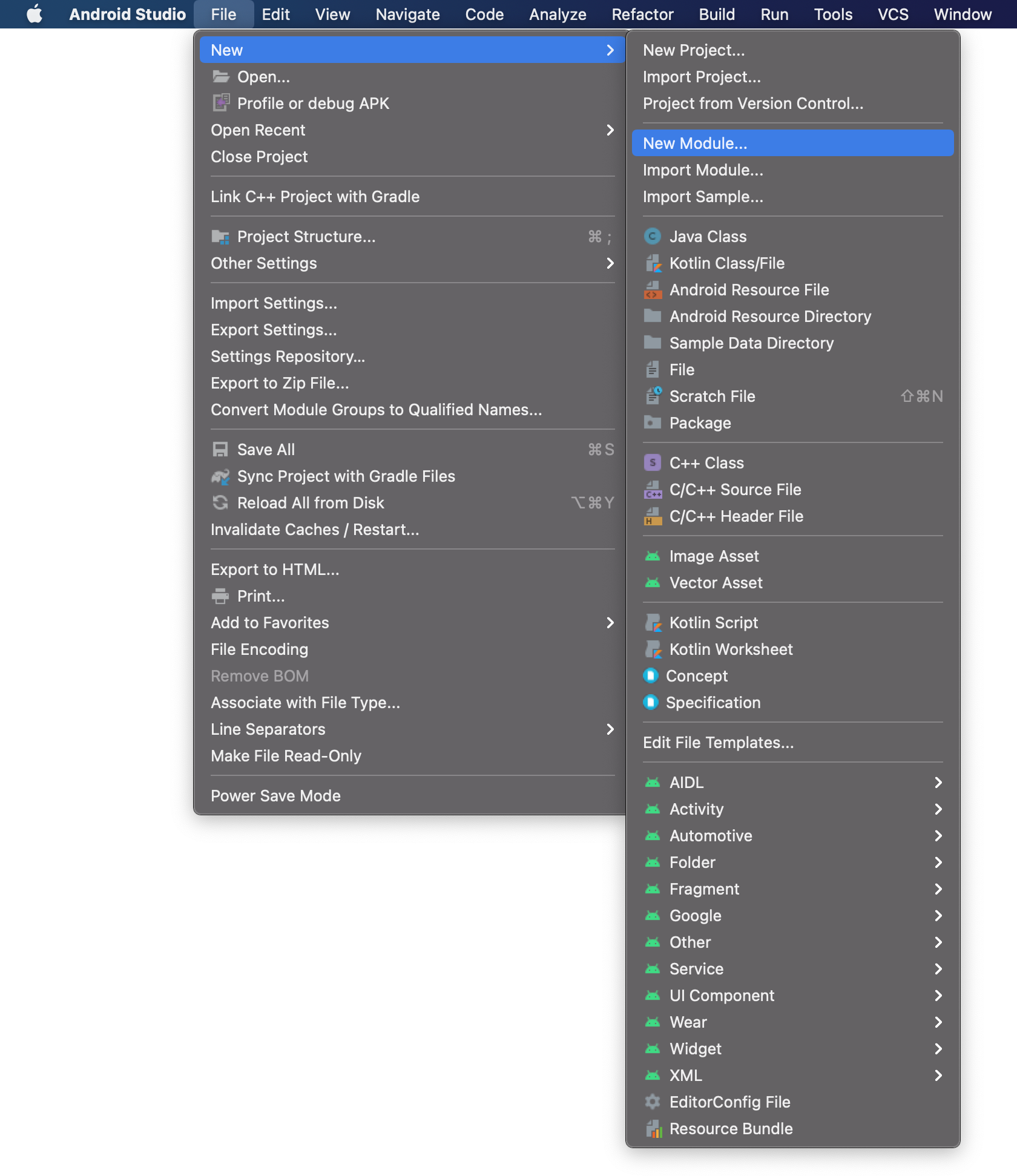This screenshot has height=1176, width=1017.
Task: Open the Wear submenu entry
Action: pos(792,1022)
